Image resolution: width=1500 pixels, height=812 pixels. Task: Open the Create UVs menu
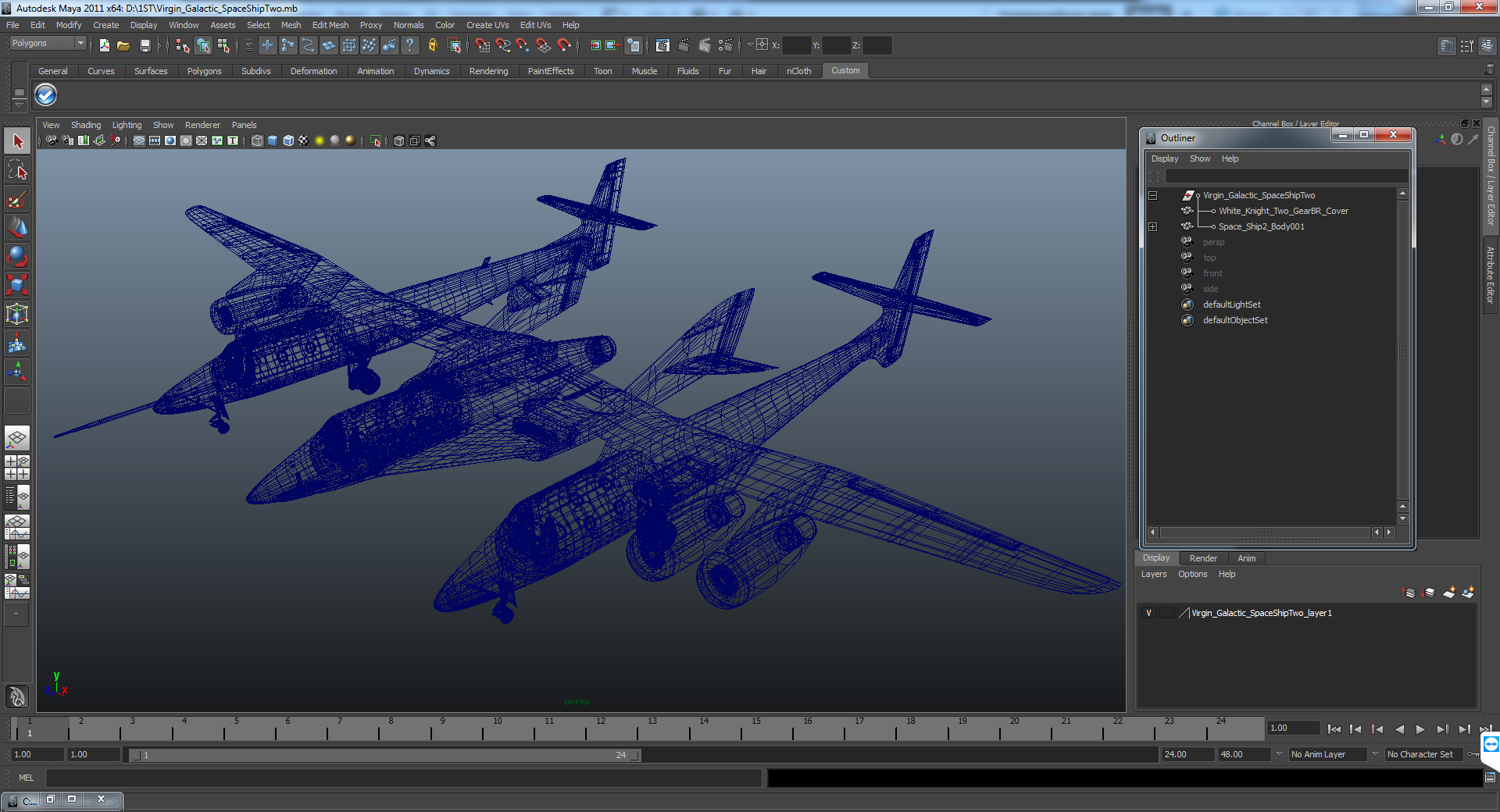[487, 25]
